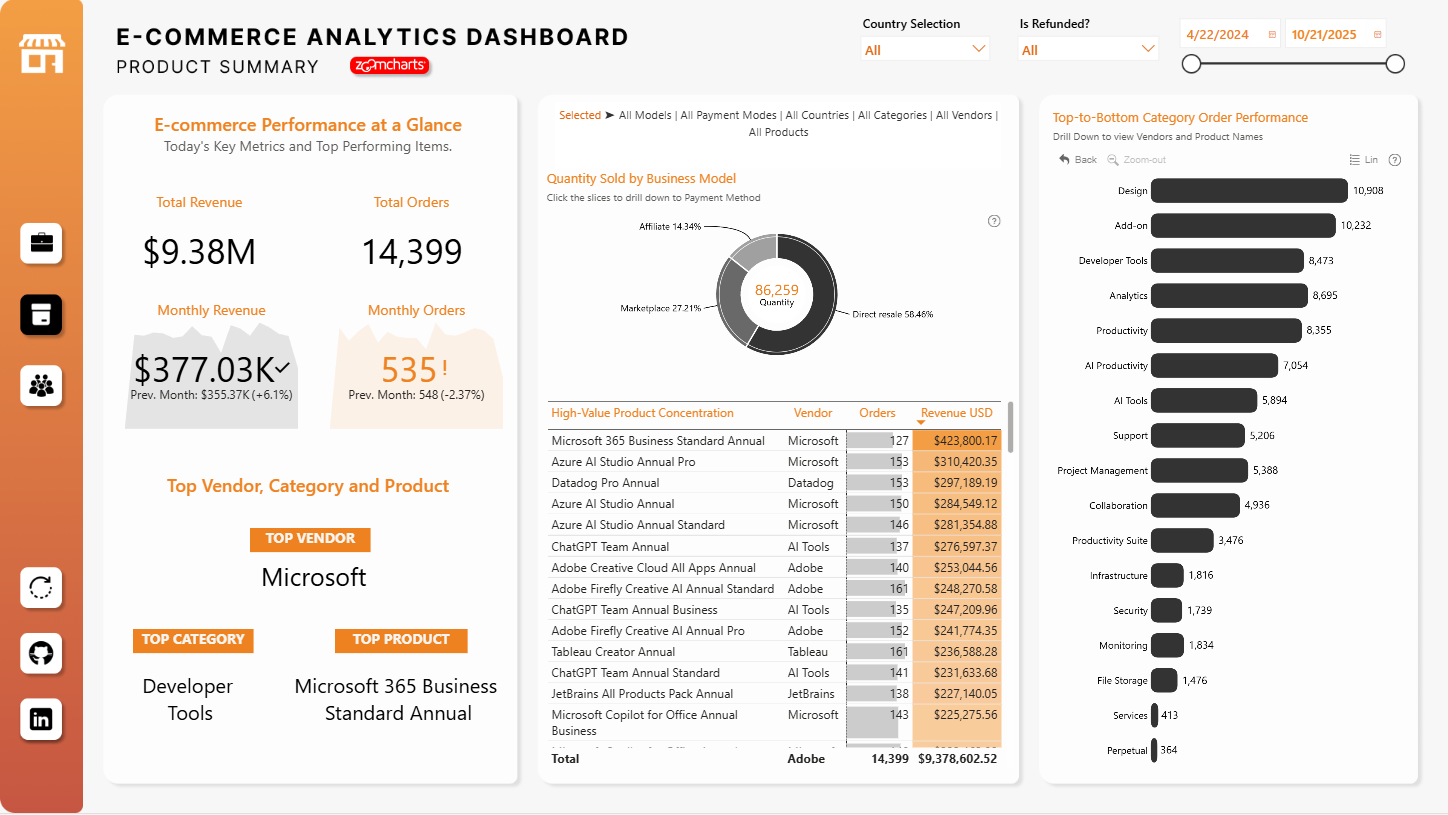Drill into the Collaboration category bar
The width and height of the screenshot is (1448, 815).
point(1195,505)
